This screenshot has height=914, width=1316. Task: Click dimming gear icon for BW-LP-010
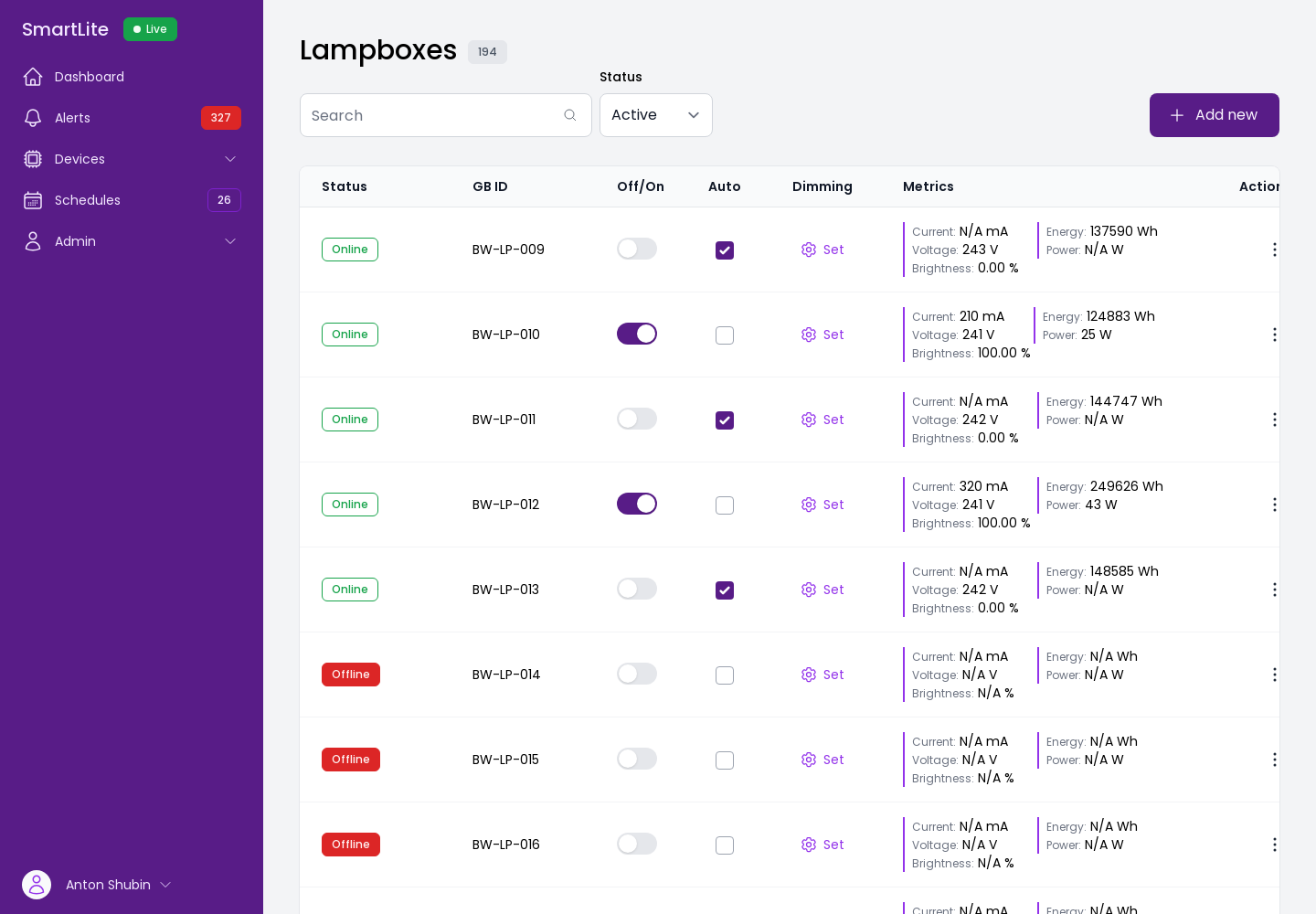[809, 335]
